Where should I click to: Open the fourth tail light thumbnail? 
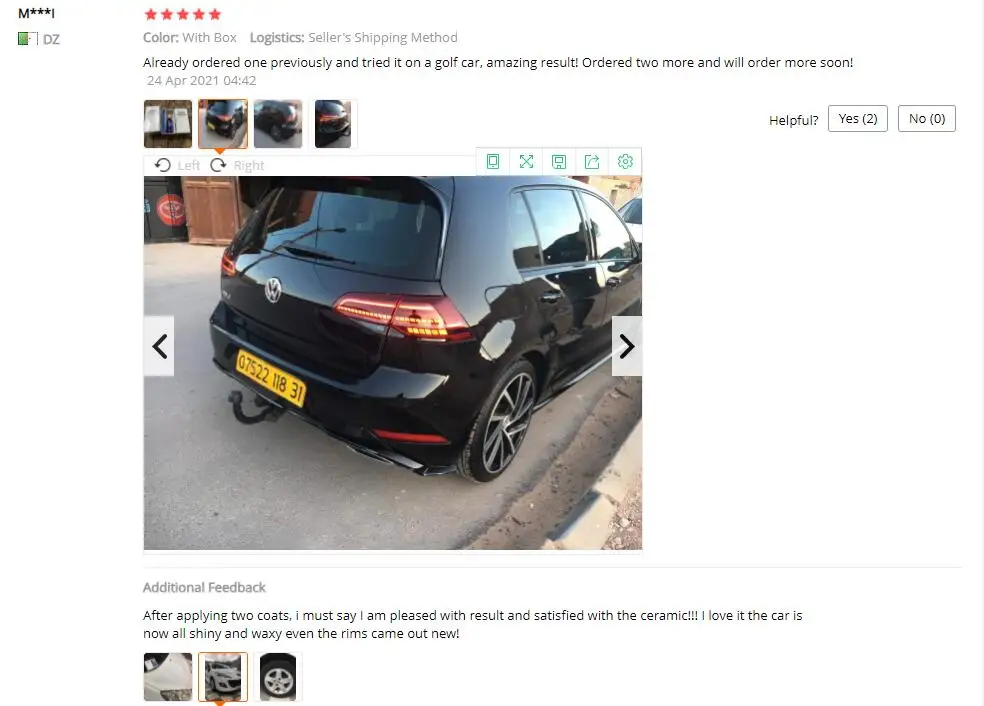pyautogui.click(x=333, y=124)
